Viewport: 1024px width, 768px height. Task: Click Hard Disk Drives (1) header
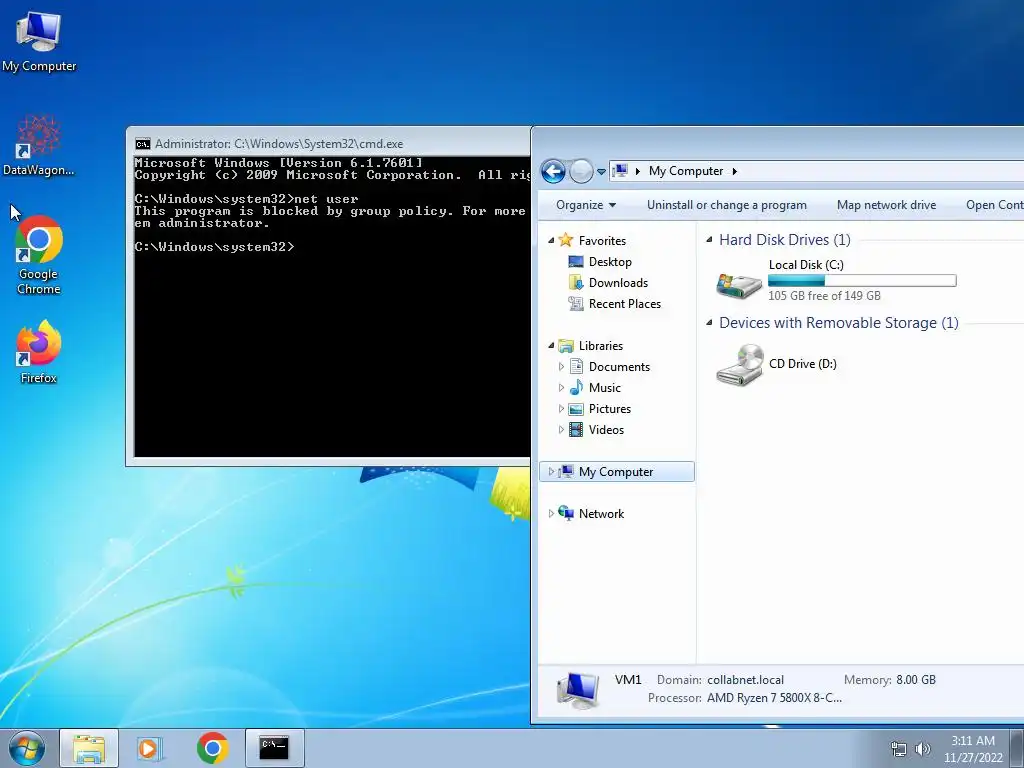tap(784, 240)
